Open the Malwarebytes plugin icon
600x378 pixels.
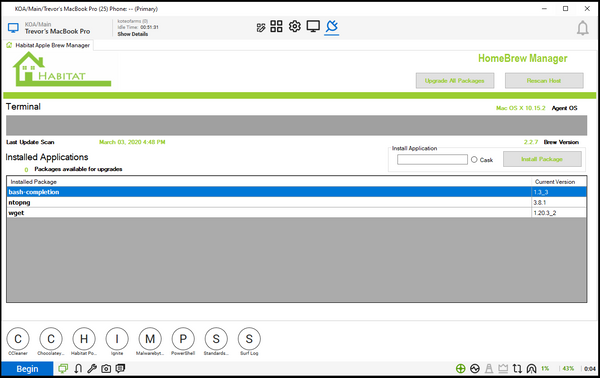pos(150,339)
